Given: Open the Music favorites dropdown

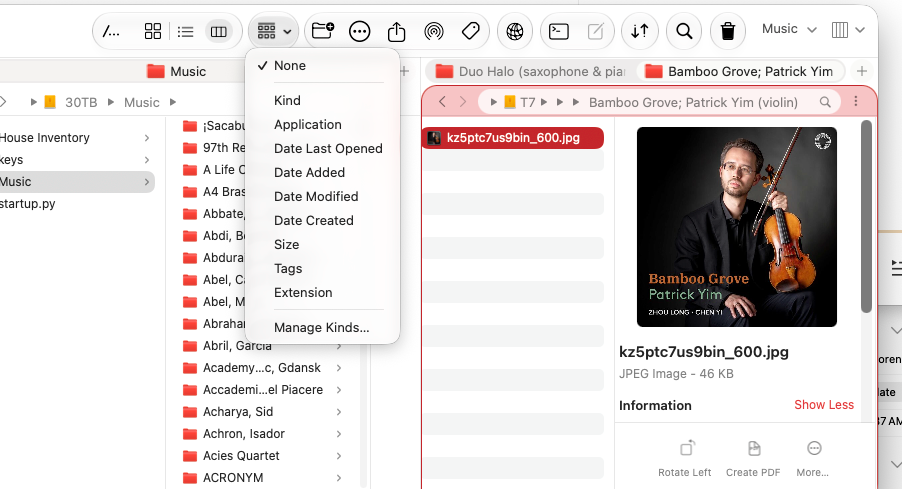Looking at the screenshot, I should click(x=789, y=29).
